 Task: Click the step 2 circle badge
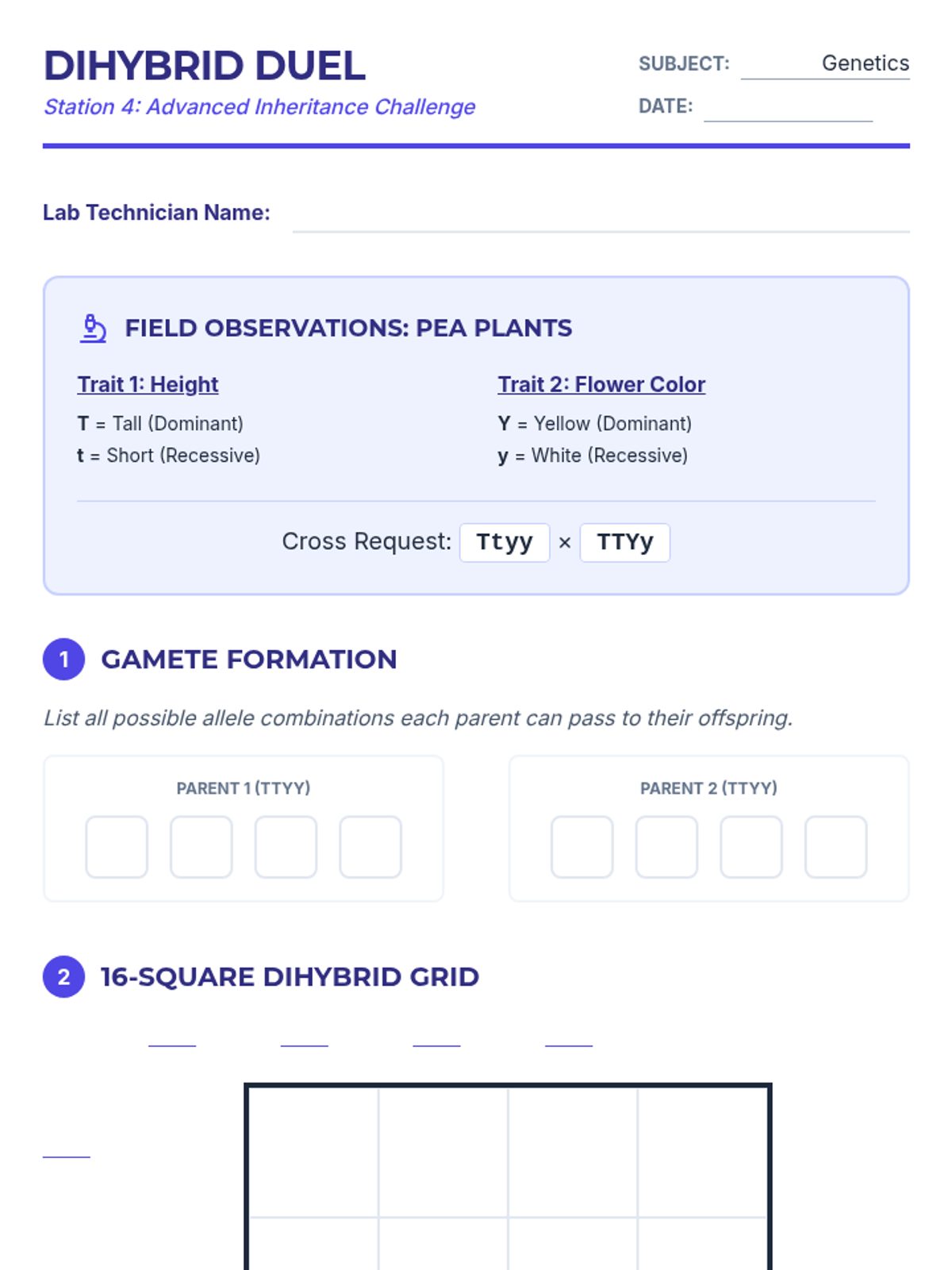coord(63,976)
